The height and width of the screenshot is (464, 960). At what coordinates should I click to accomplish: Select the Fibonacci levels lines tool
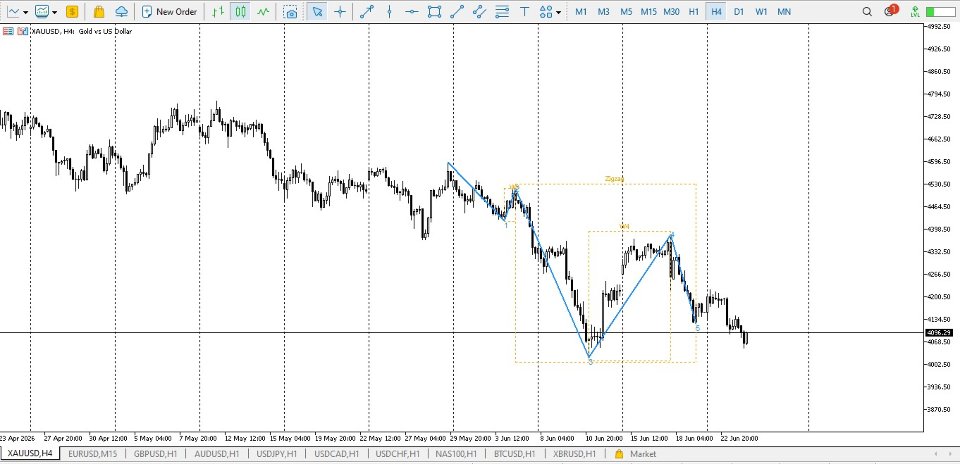502,11
